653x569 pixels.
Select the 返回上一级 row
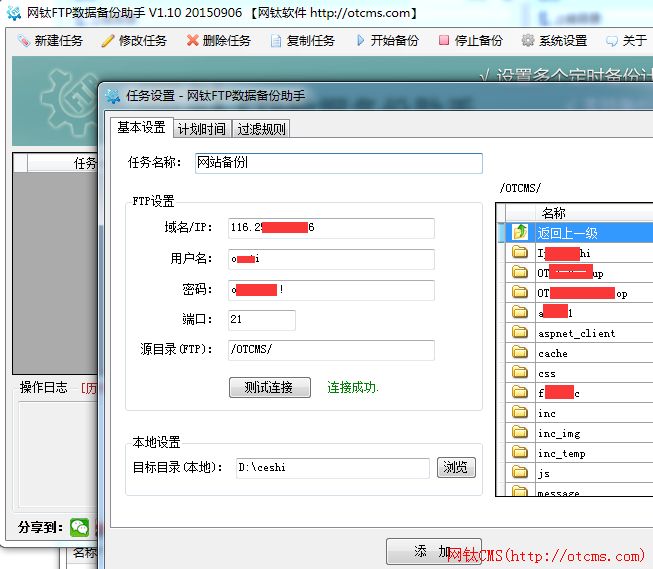point(576,232)
